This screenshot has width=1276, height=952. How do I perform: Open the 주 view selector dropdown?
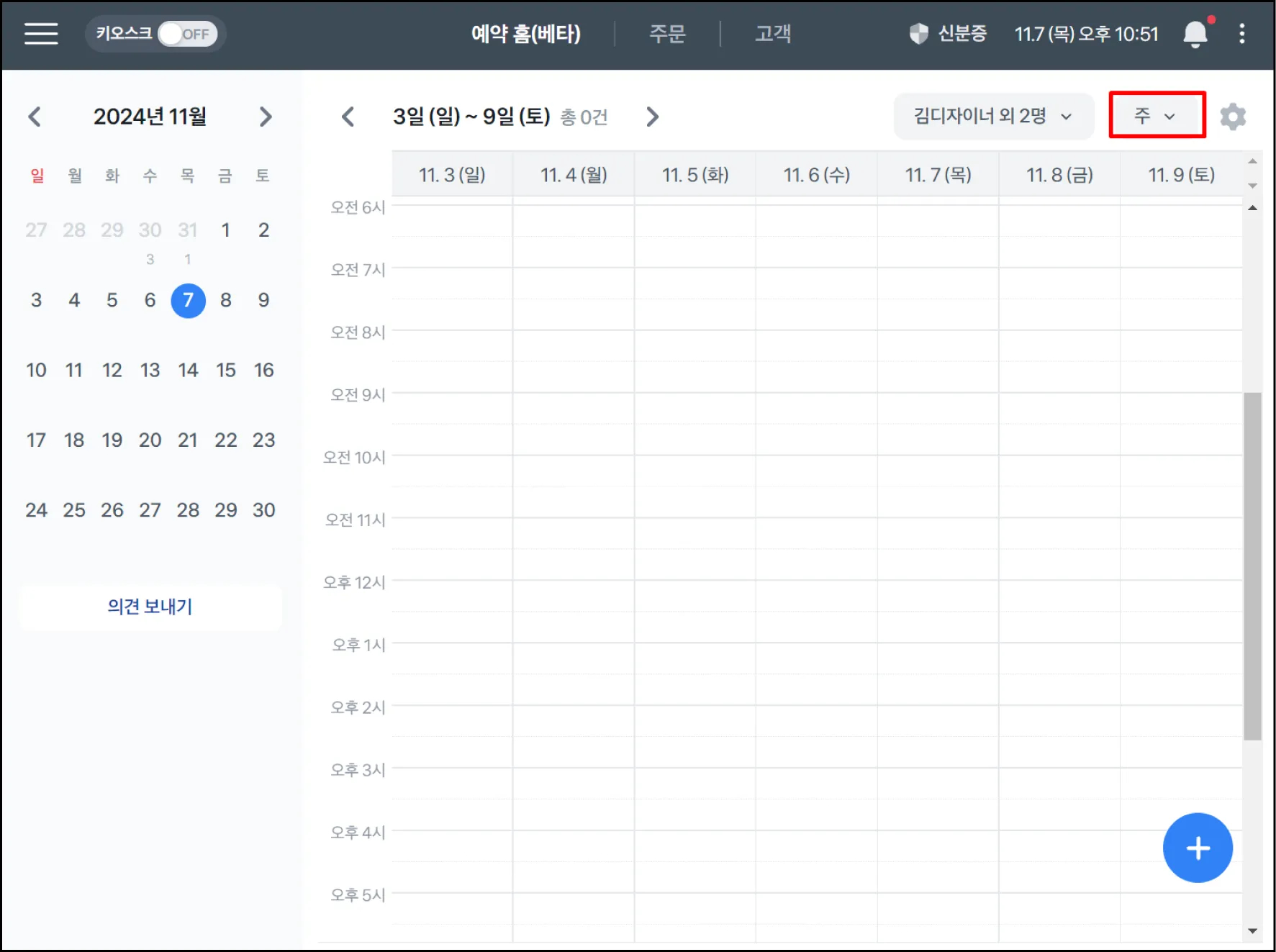click(1156, 116)
